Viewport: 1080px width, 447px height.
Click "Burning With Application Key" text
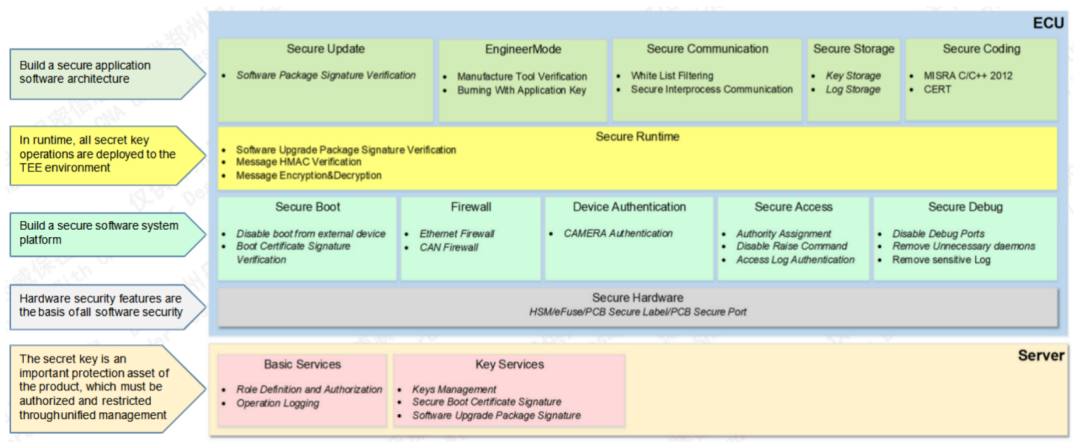pos(521,90)
